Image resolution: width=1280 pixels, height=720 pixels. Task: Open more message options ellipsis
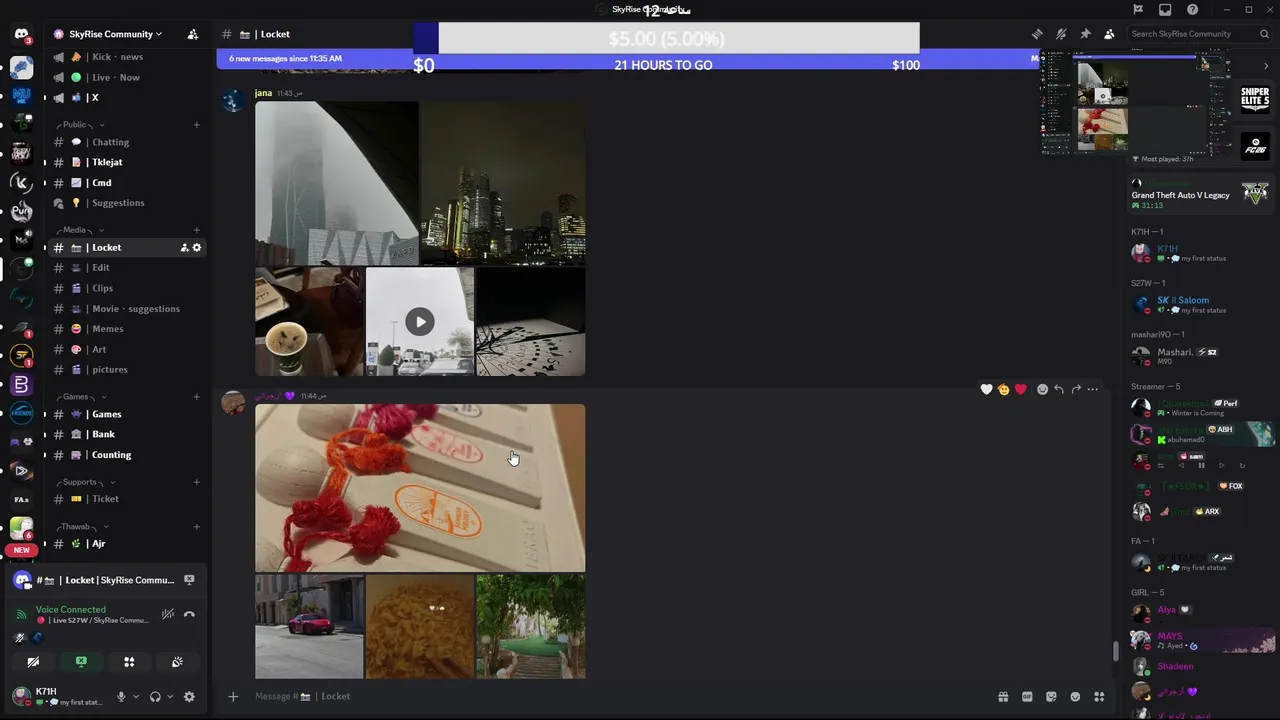[x=1092, y=389]
